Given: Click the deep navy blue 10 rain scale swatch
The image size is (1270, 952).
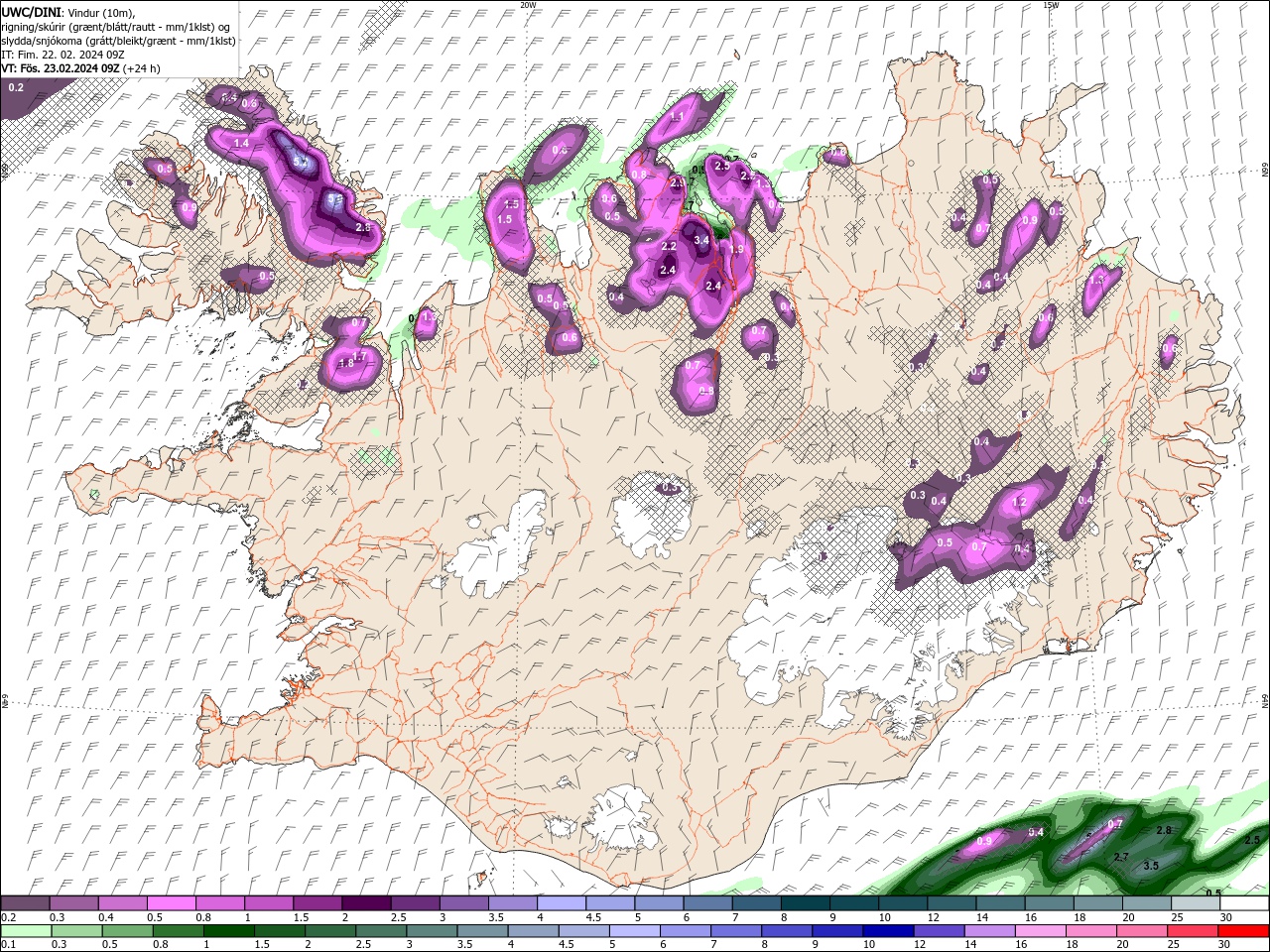Looking at the screenshot, I should [888, 931].
